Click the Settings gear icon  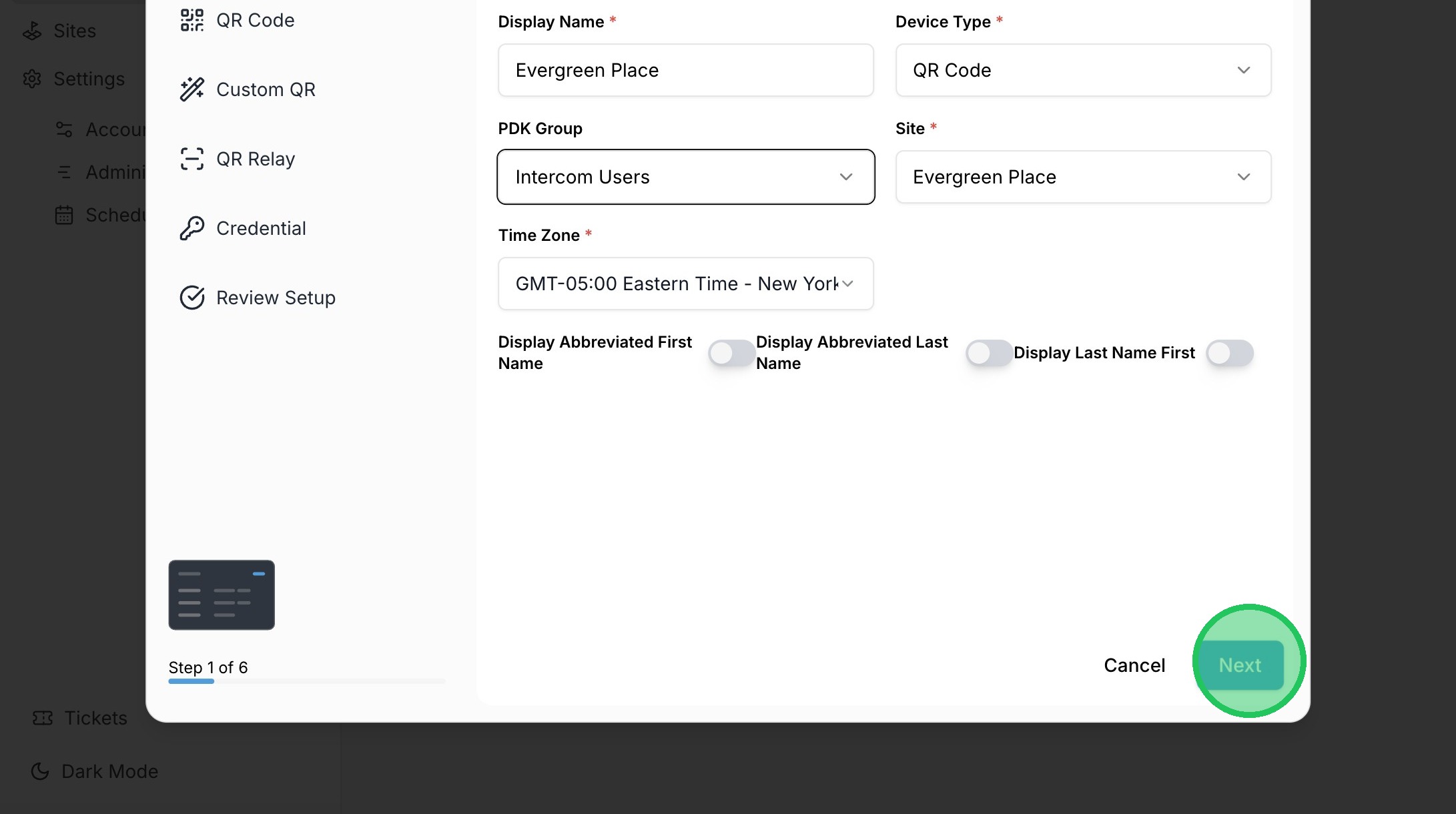click(32, 79)
